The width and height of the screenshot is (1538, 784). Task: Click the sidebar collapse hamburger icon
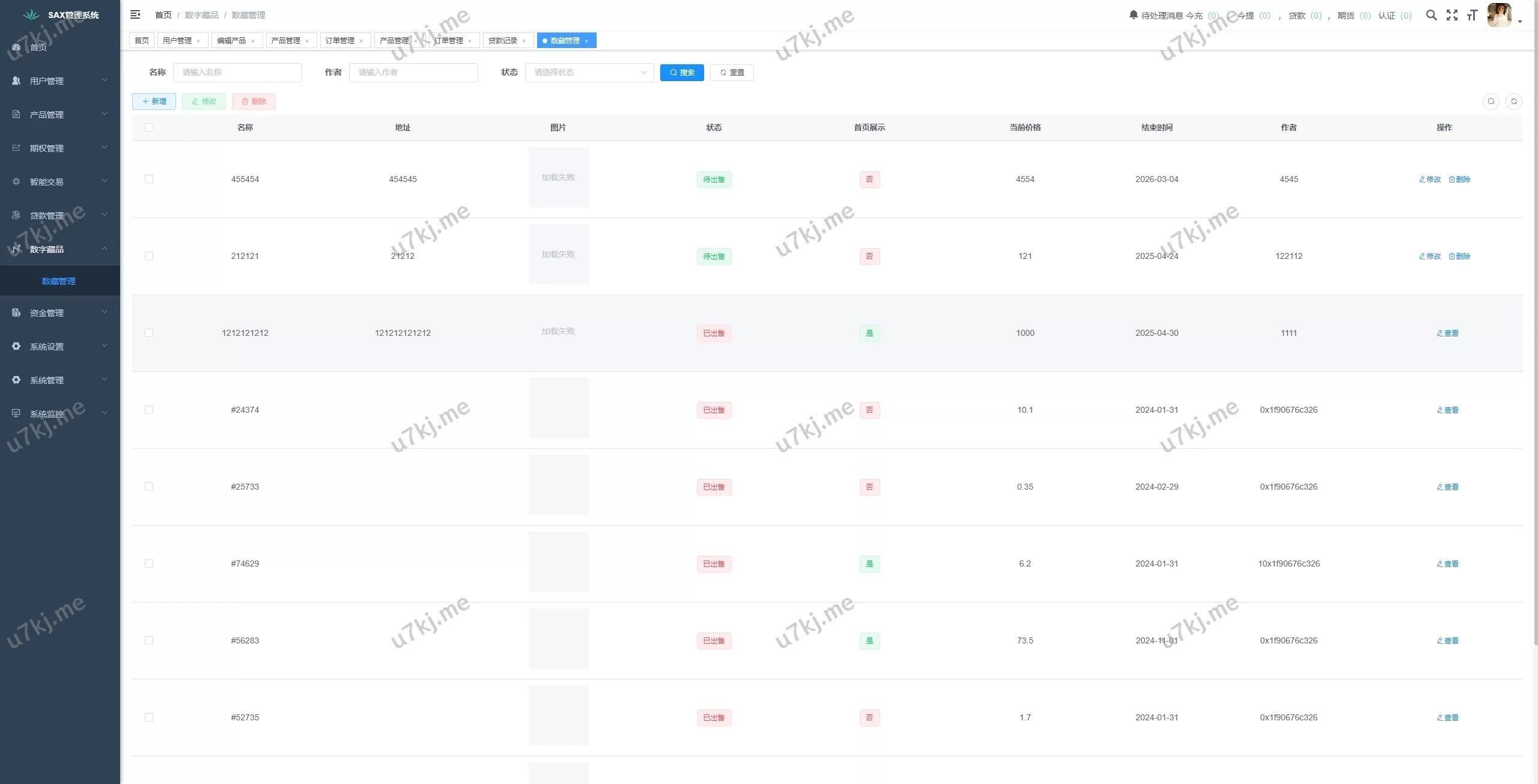point(135,14)
